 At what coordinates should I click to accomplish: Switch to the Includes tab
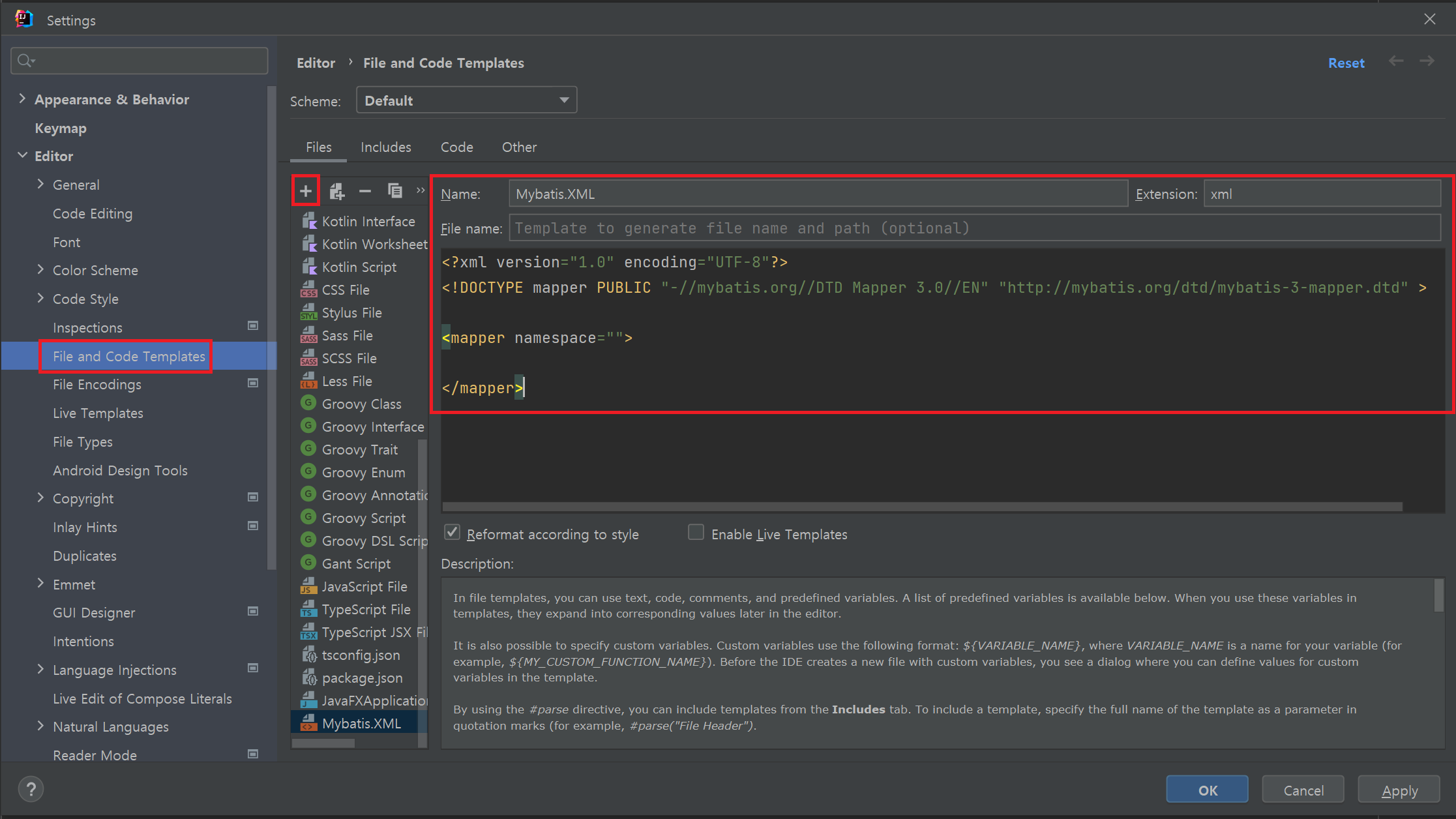385,147
